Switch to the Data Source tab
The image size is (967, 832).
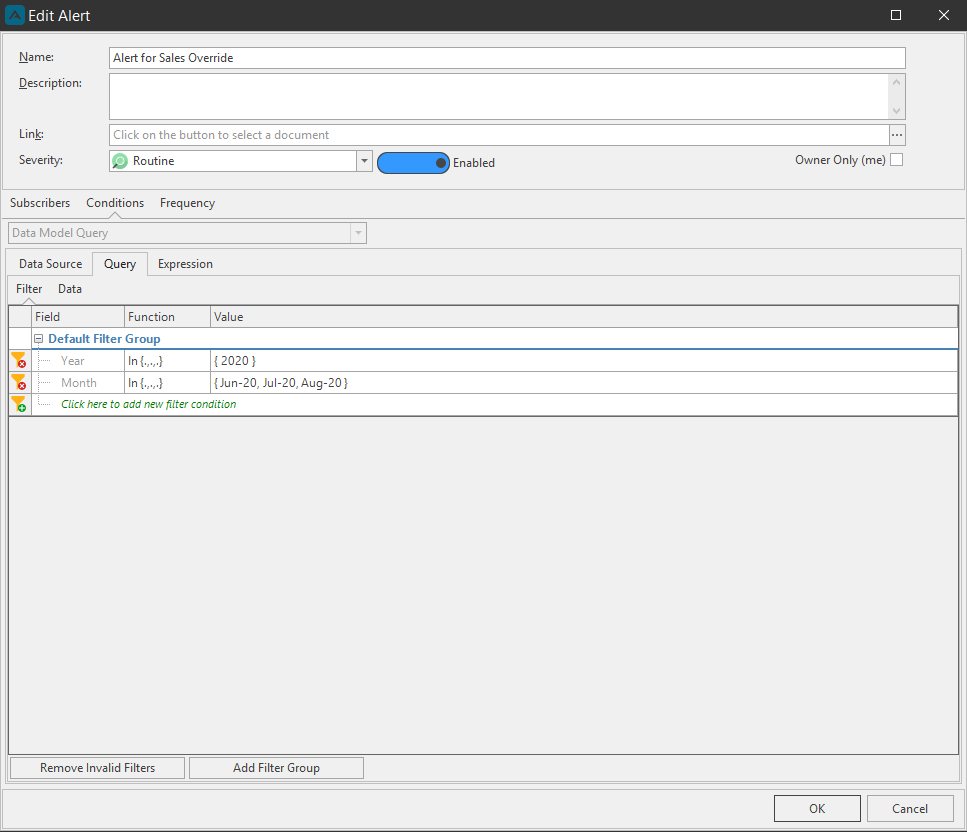(51, 264)
